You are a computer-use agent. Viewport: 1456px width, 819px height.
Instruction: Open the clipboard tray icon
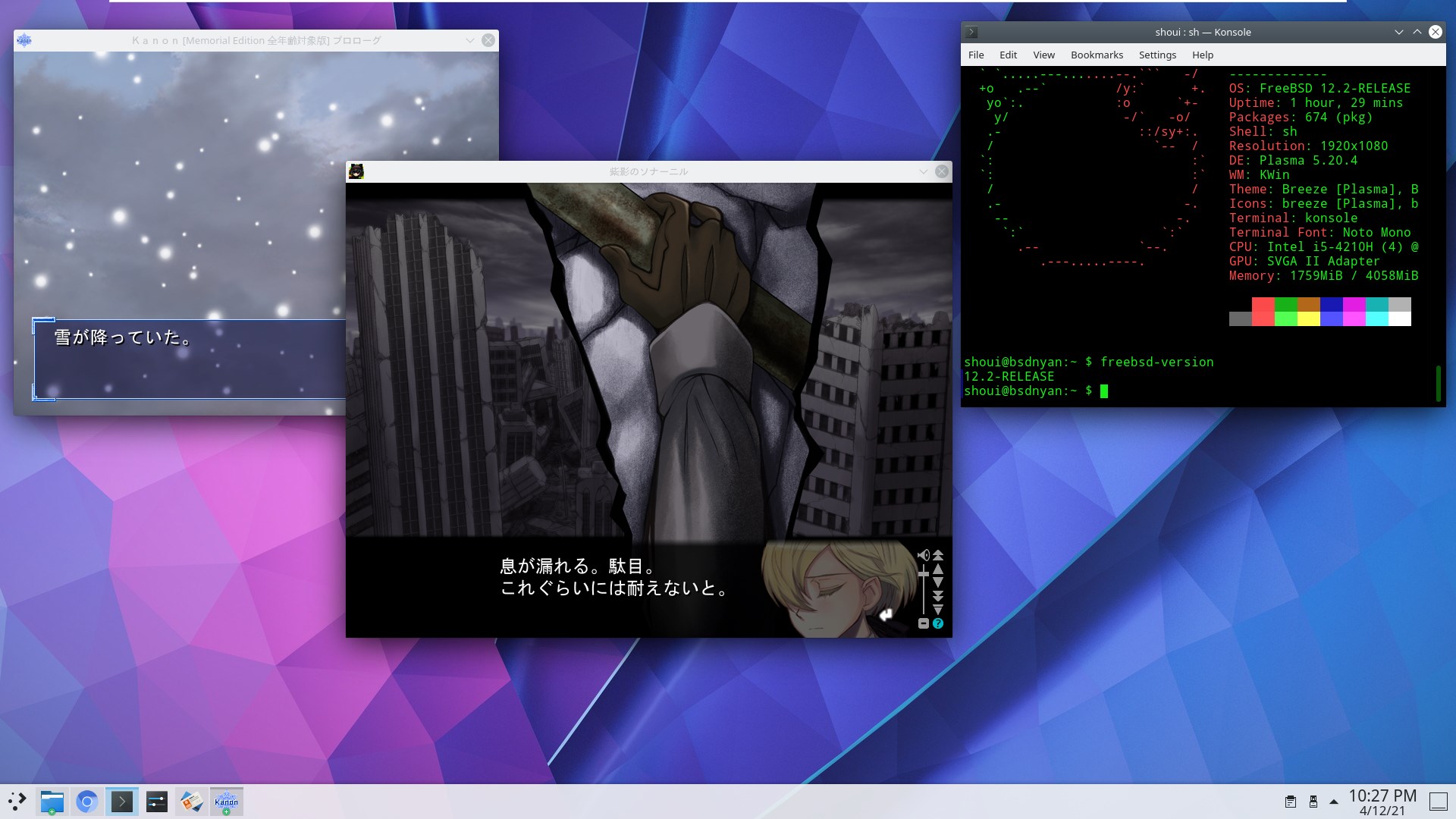click(1291, 802)
